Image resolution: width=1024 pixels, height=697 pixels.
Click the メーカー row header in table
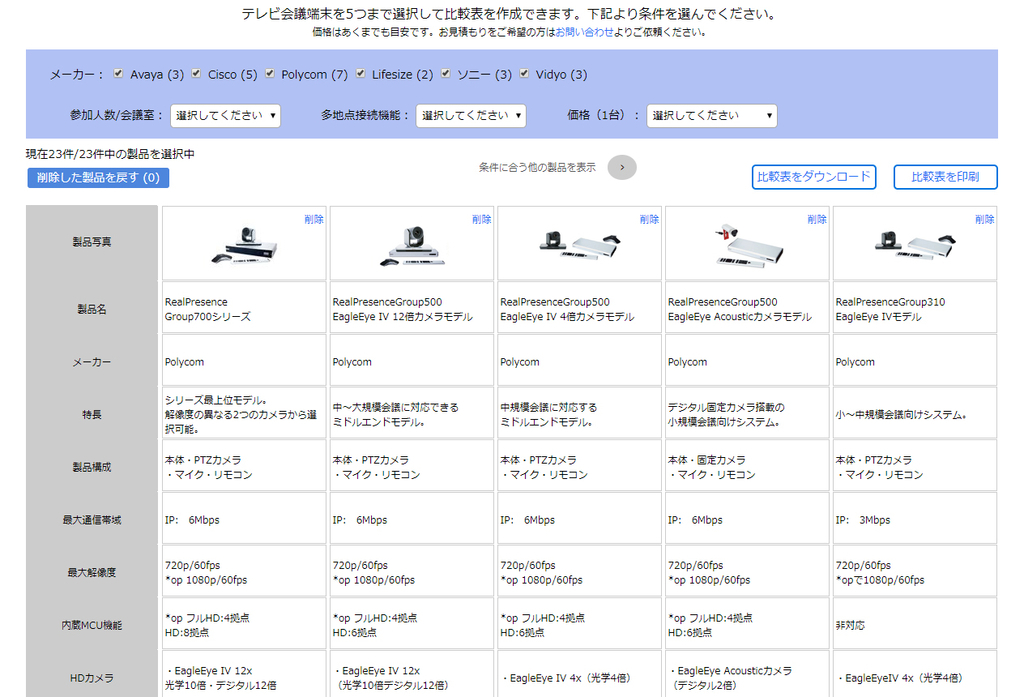click(x=92, y=362)
